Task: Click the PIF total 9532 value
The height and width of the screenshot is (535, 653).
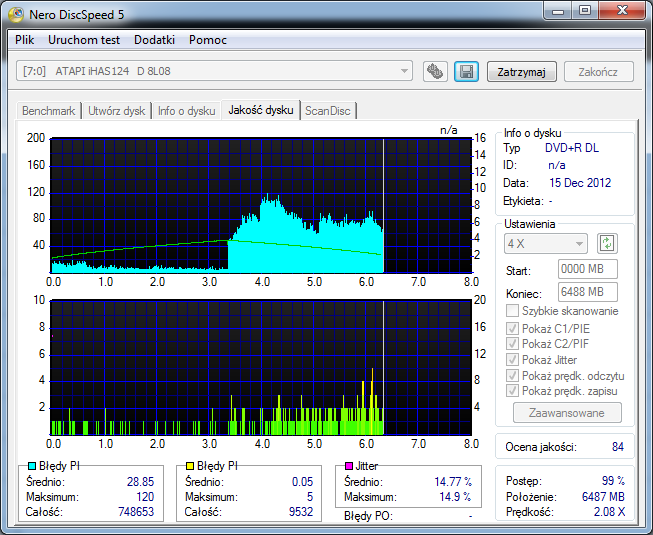Action: pos(301,511)
